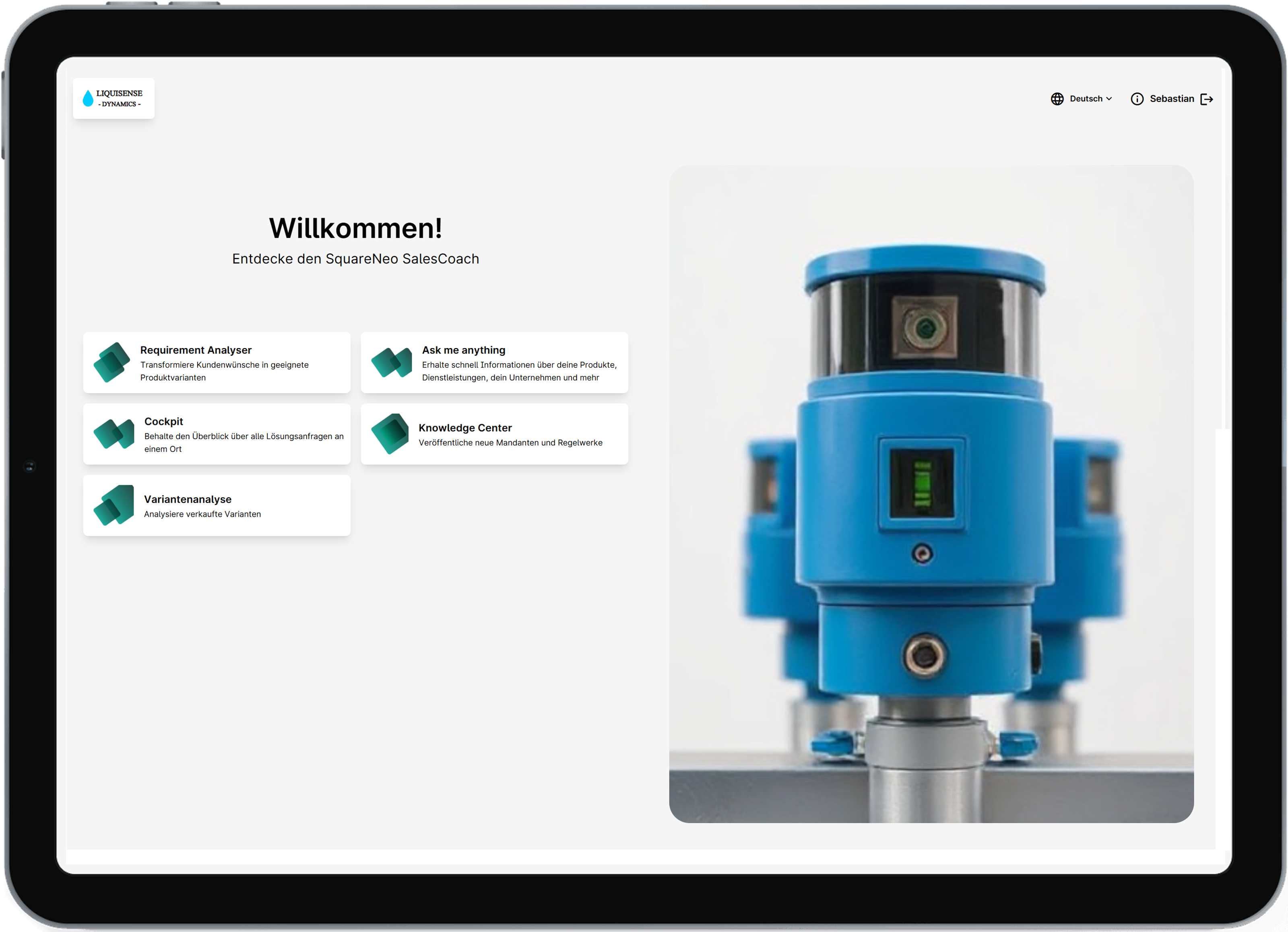This screenshot has height=932, width=1288.
Task: Select the Cockpit card heading
Action: [163, 421]
